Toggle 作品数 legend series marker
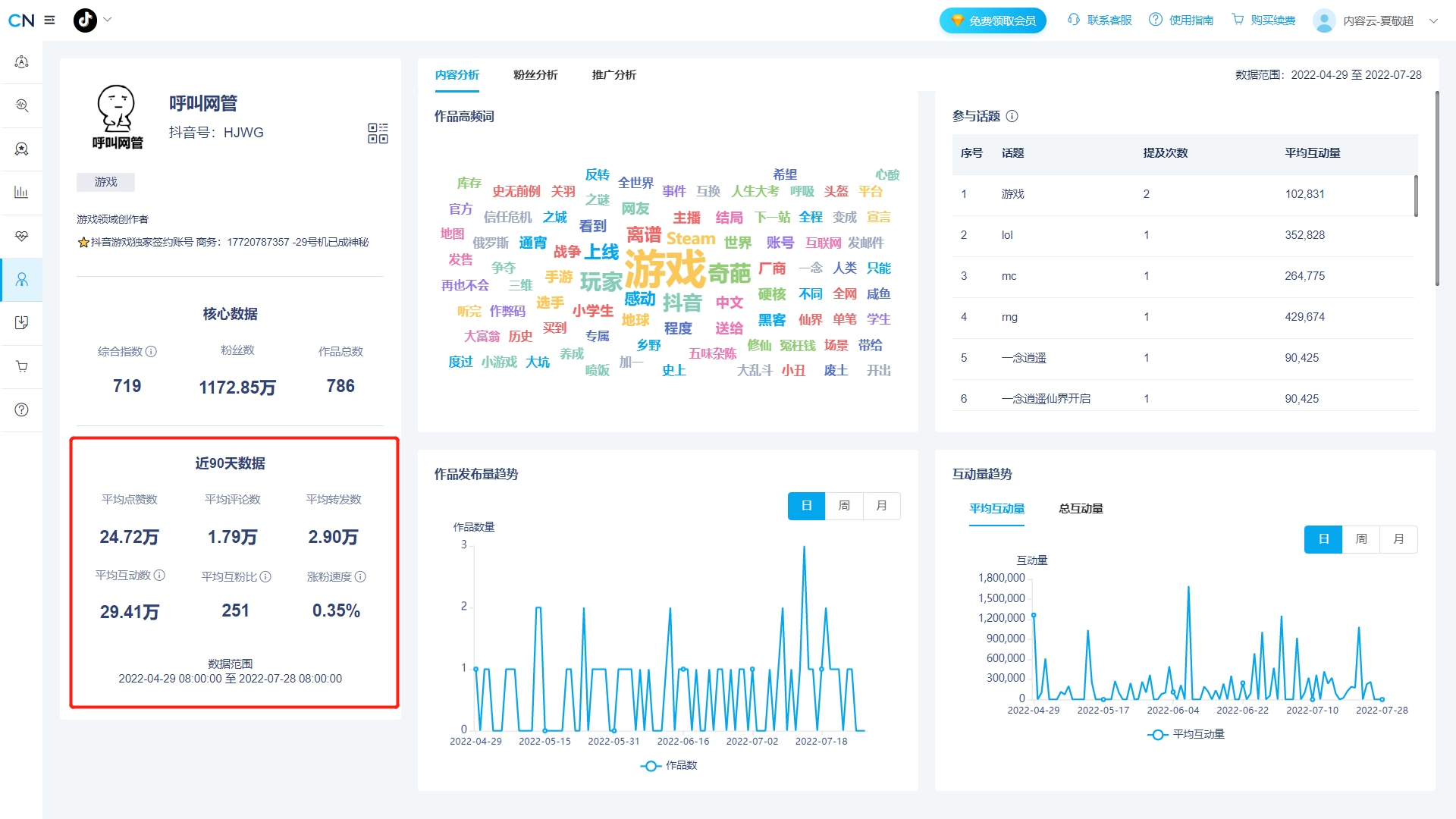Viewport: 1456px width, 819px height. tap(651, 766)
